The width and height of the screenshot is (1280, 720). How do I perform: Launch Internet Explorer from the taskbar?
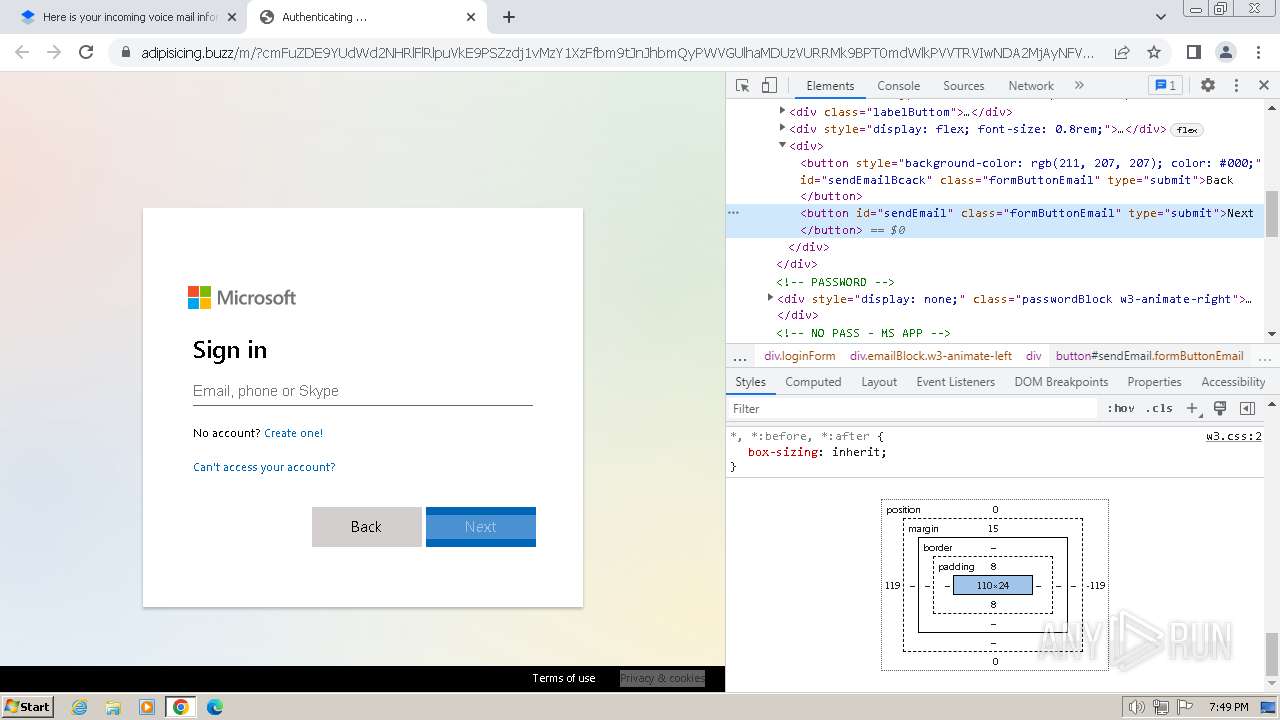pos(79,707)
